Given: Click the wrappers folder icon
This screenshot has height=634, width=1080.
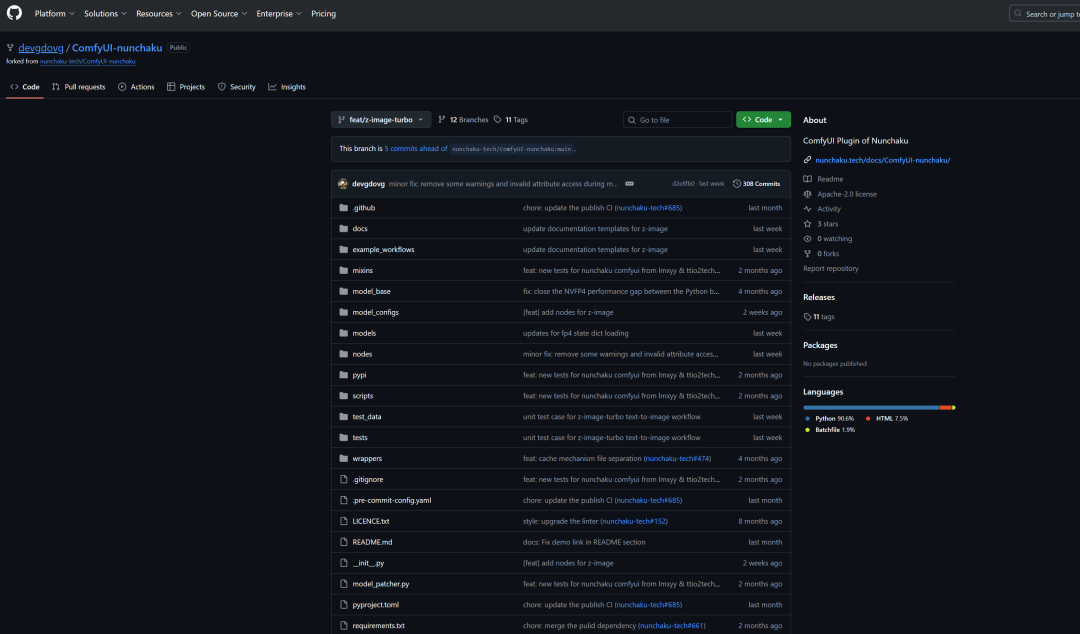Looking at the screenshot, I should 344,458.
